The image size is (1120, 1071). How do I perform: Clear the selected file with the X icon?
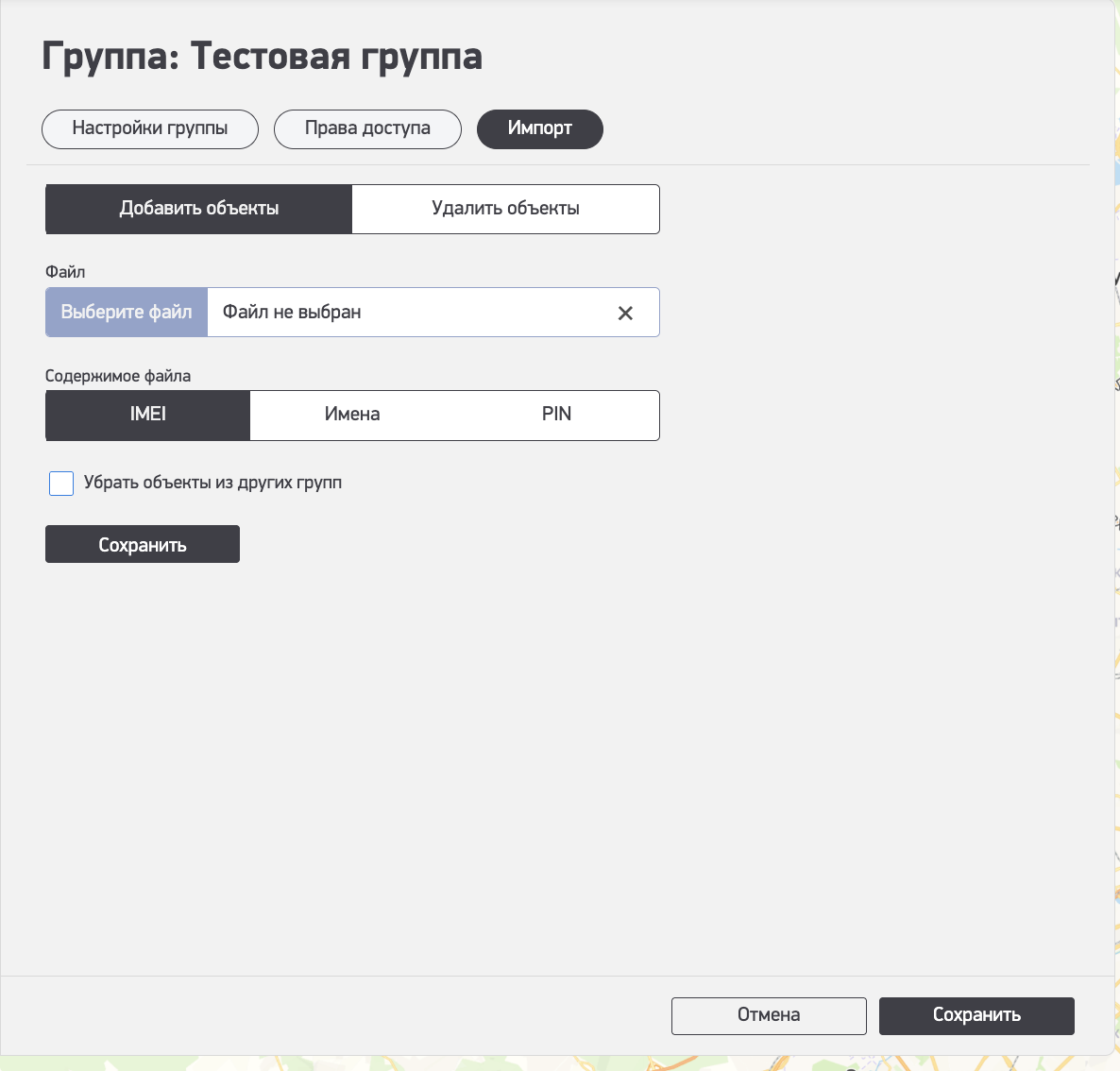click(625, 313)
